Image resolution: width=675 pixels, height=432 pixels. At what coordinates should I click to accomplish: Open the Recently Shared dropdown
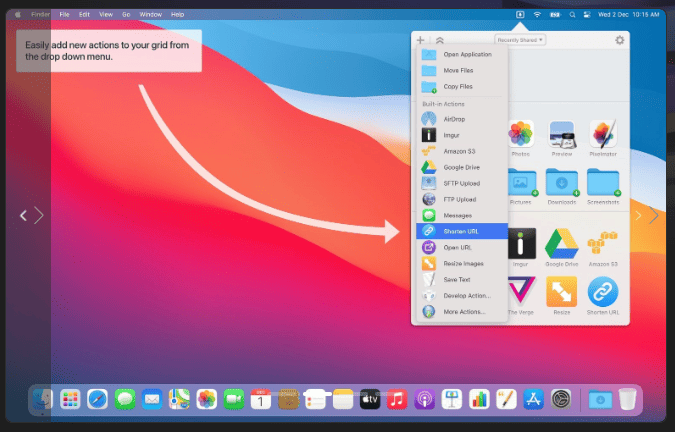click(x=520, y=40)
